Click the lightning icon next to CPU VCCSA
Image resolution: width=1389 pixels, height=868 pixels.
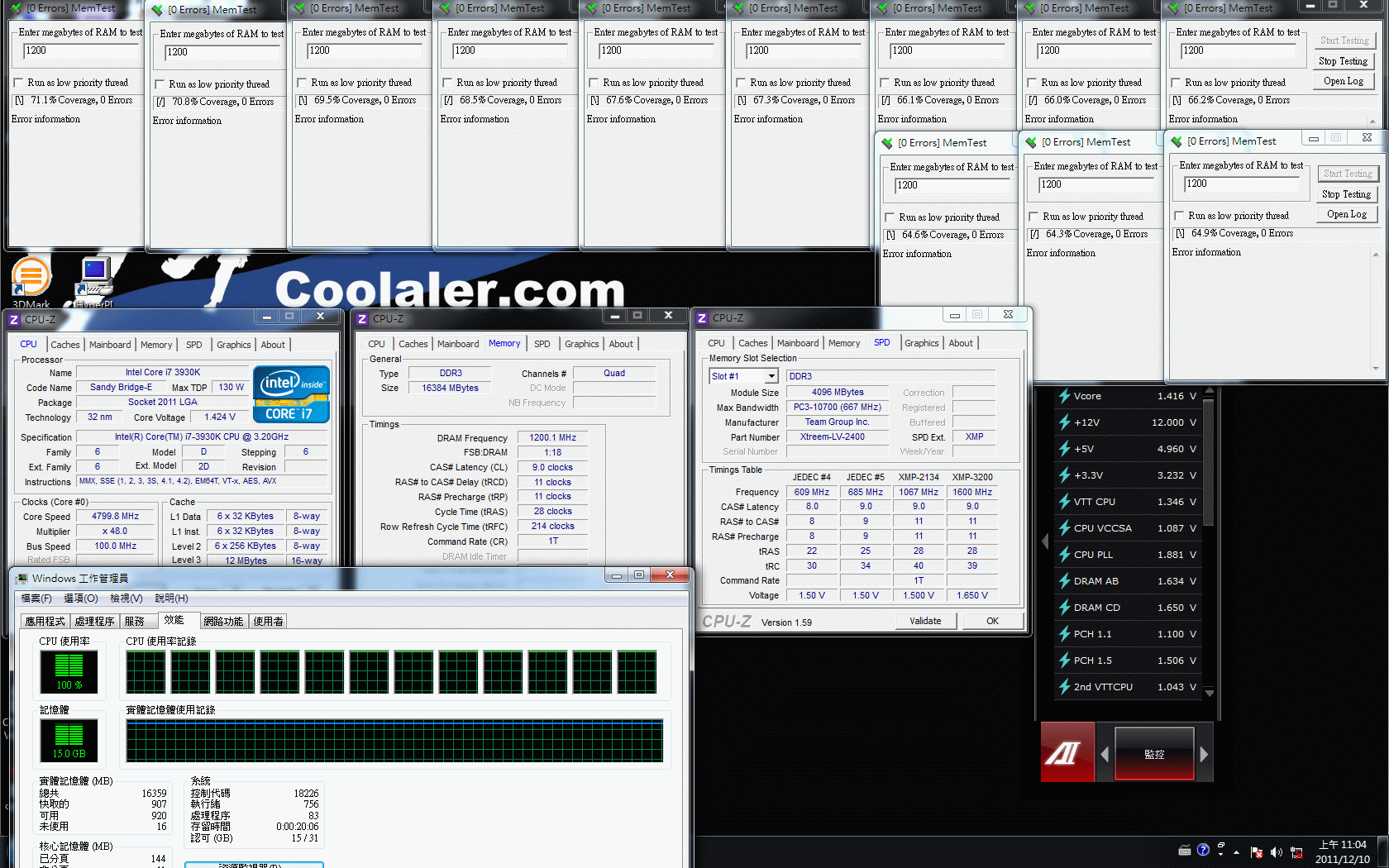coord(1065,528)
